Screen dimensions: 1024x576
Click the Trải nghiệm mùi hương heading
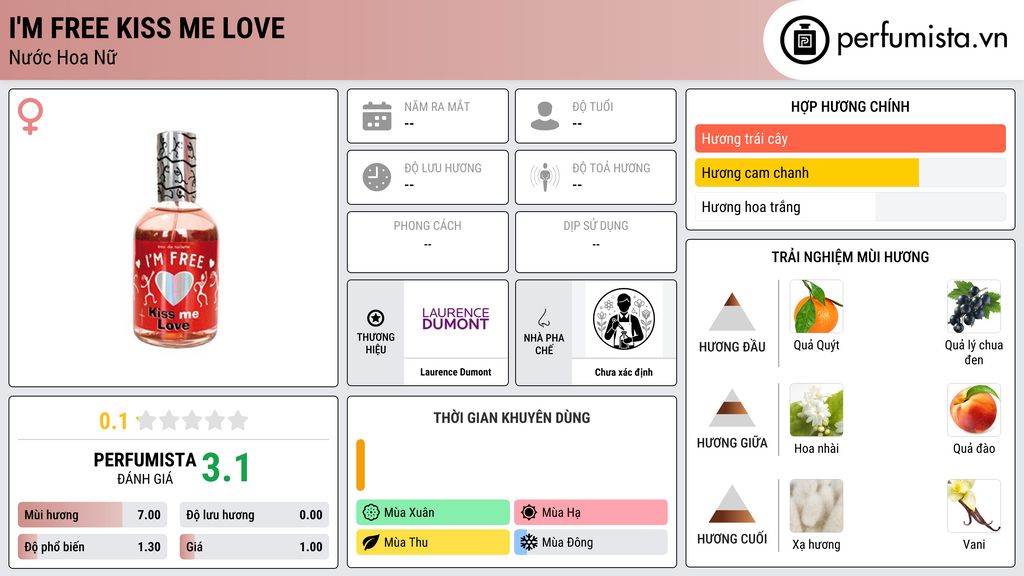click(850, 257)
